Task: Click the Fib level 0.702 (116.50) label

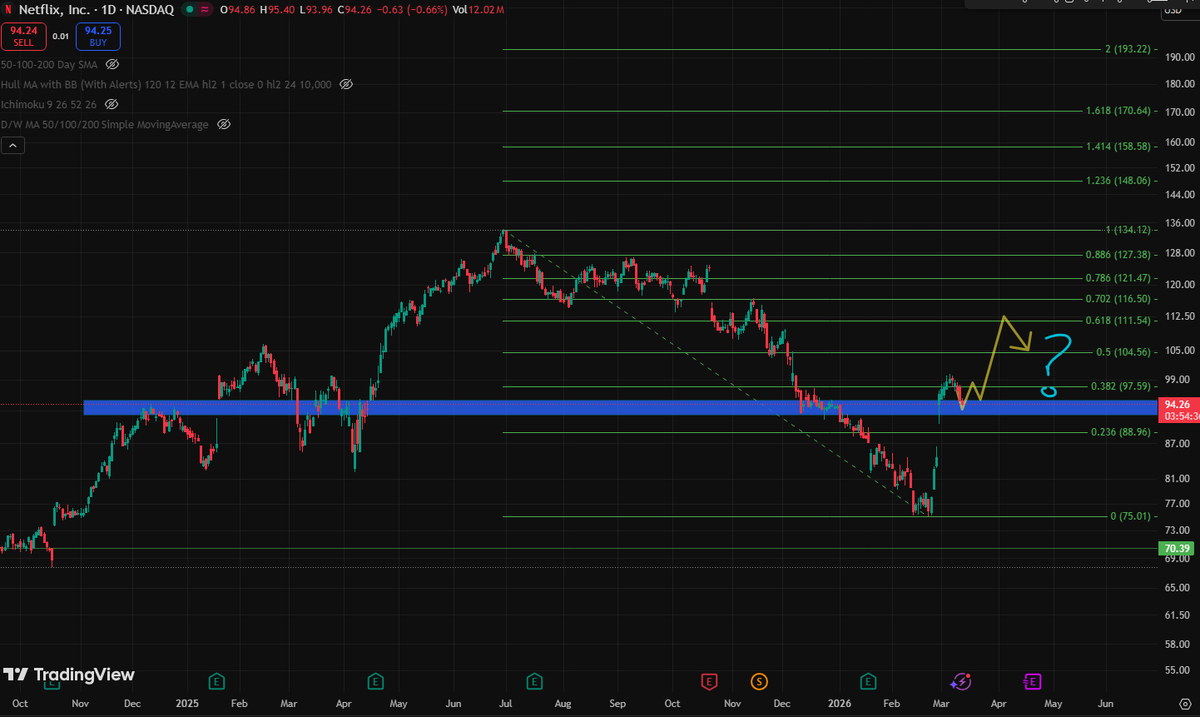Action: [x=1120, y=299]
